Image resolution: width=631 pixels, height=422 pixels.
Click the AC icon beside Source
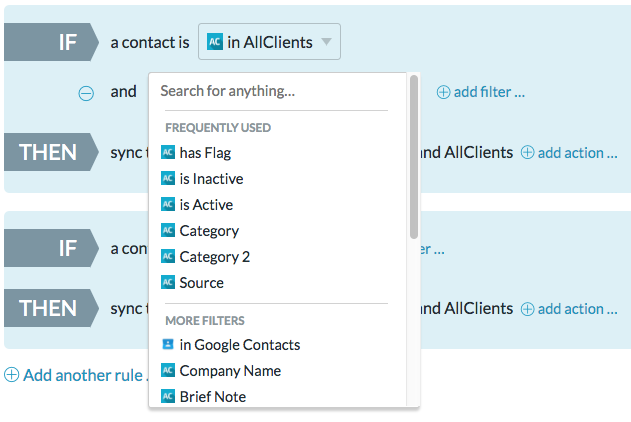coord(168,282)
